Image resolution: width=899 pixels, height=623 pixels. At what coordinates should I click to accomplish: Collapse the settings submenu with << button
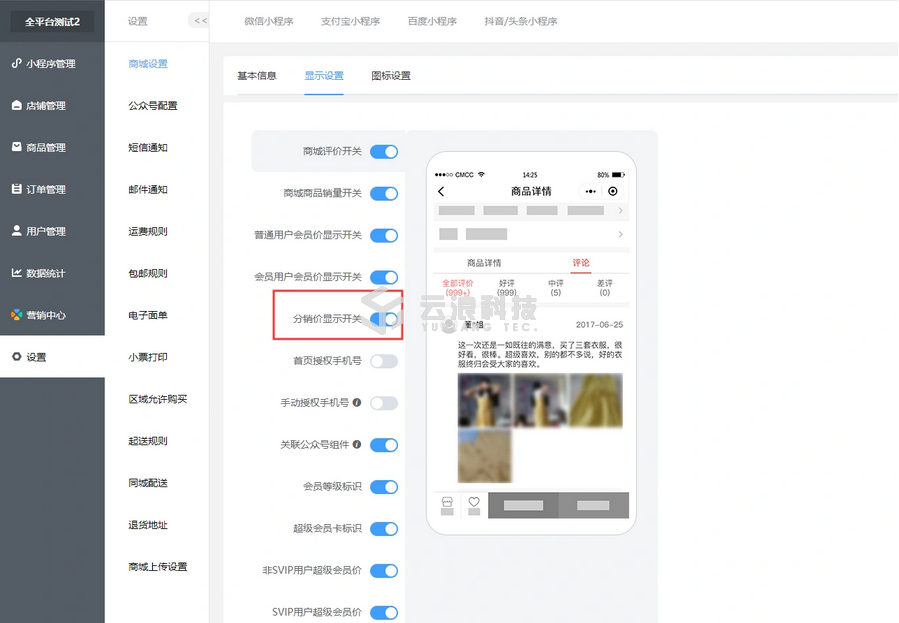click(199, 21)
